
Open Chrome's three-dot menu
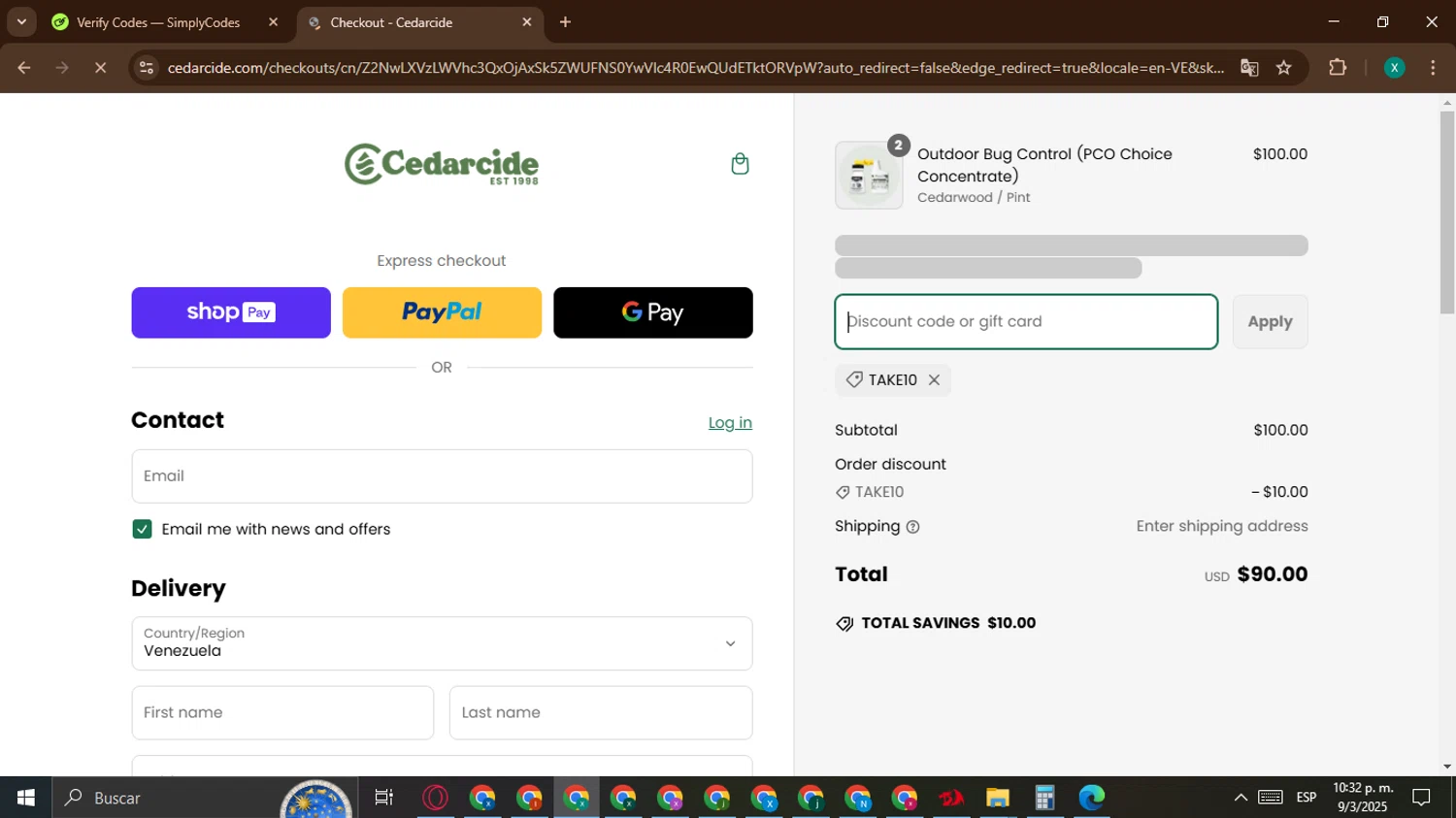pyautogui.click(x=1433, y=68)
